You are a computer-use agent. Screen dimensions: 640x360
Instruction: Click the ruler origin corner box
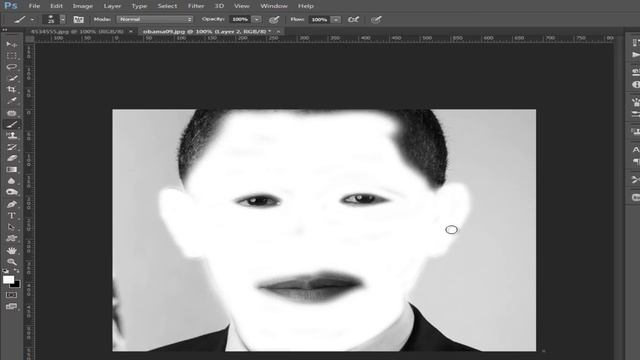tap(29, 39)
